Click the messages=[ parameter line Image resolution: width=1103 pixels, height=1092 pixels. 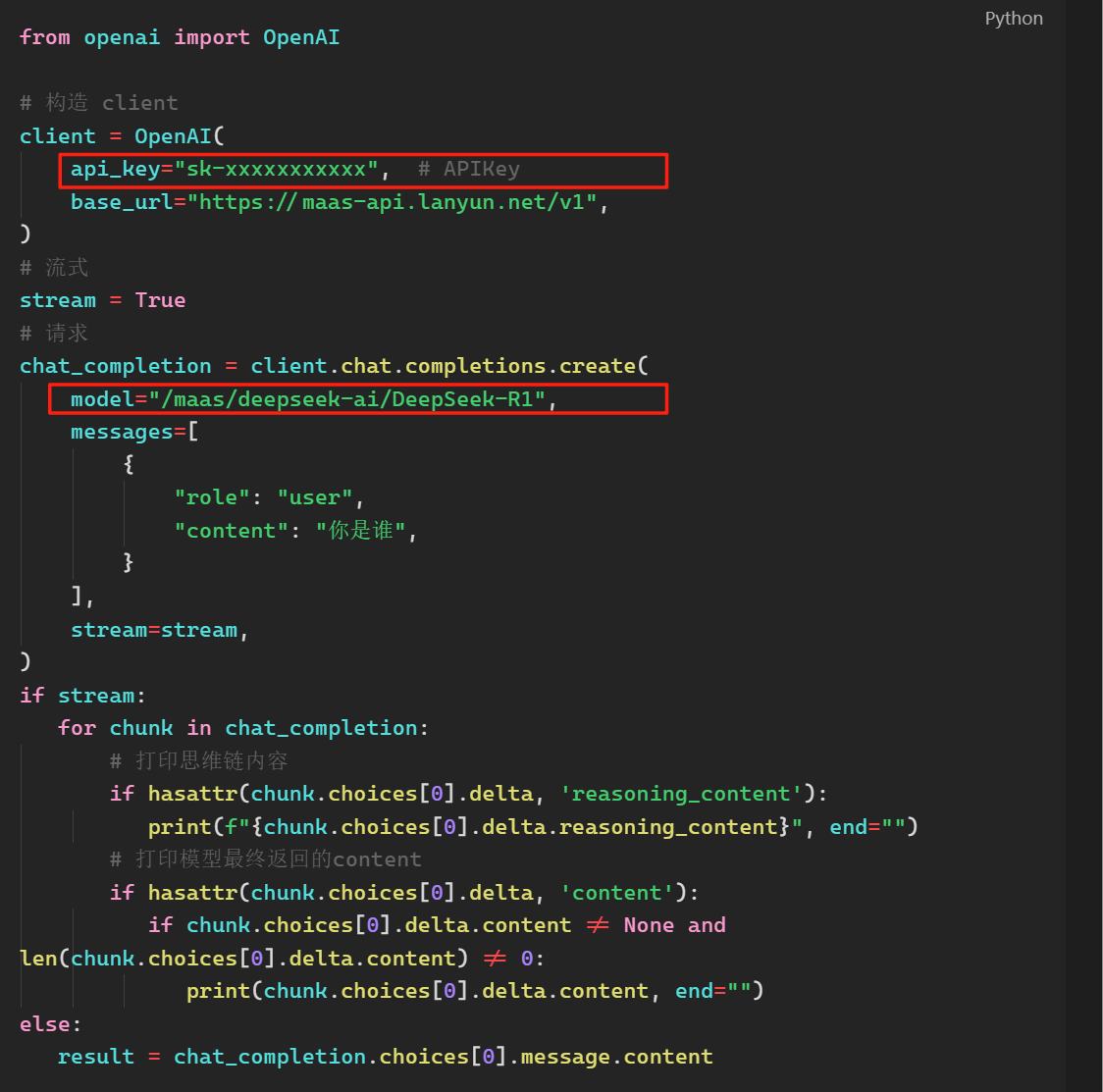click(134, 432)
